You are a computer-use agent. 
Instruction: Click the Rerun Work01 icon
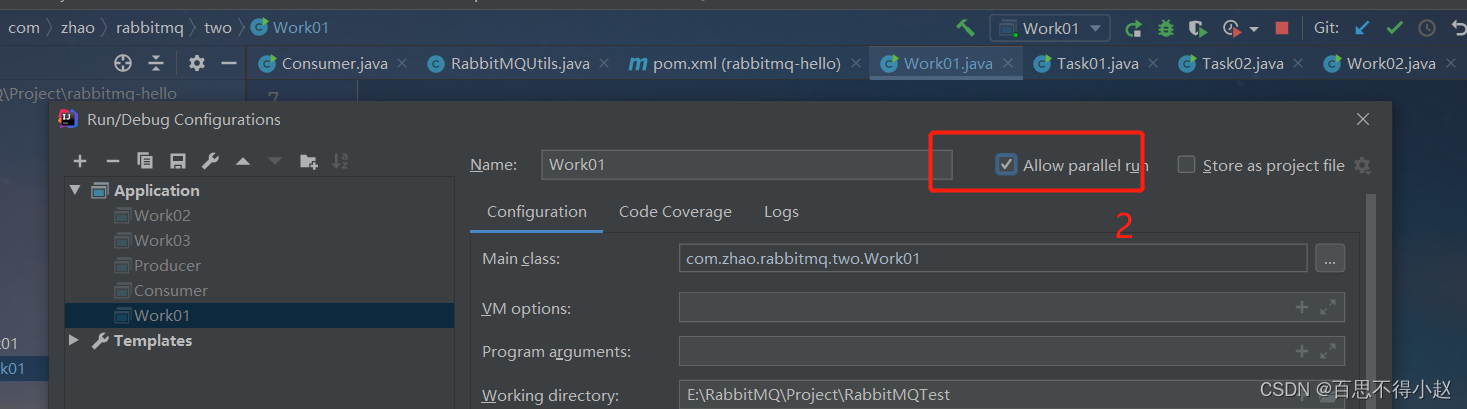[1133, 28]
